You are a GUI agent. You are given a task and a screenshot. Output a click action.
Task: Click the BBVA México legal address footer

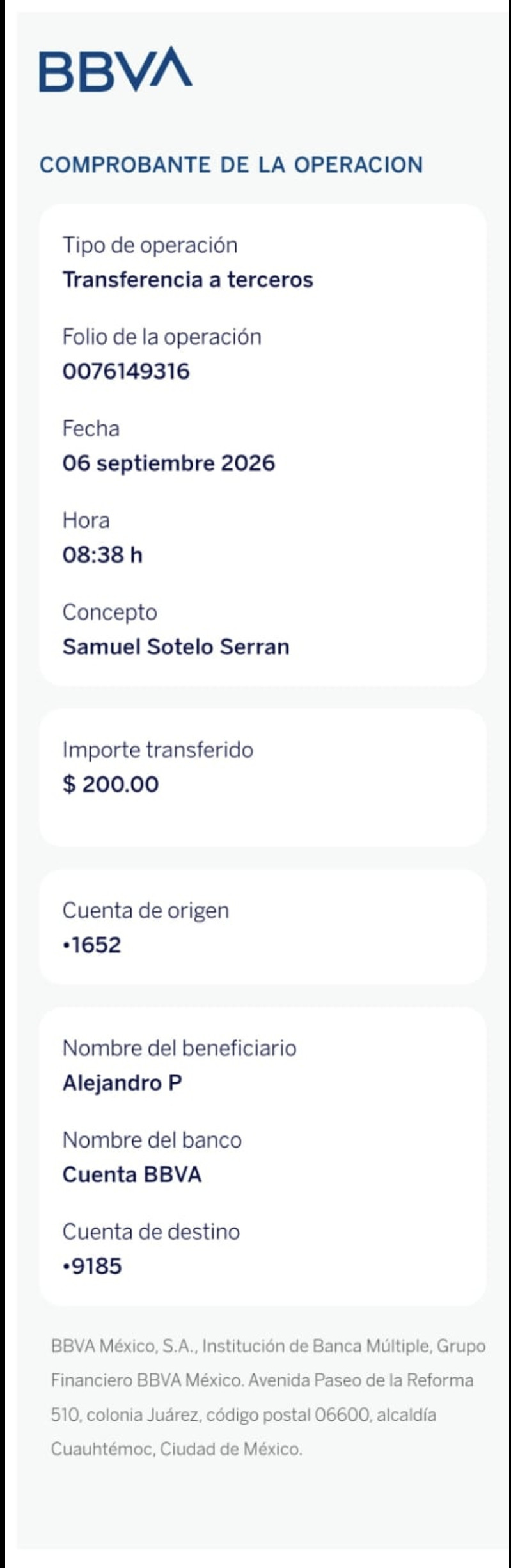point(268,1398)
